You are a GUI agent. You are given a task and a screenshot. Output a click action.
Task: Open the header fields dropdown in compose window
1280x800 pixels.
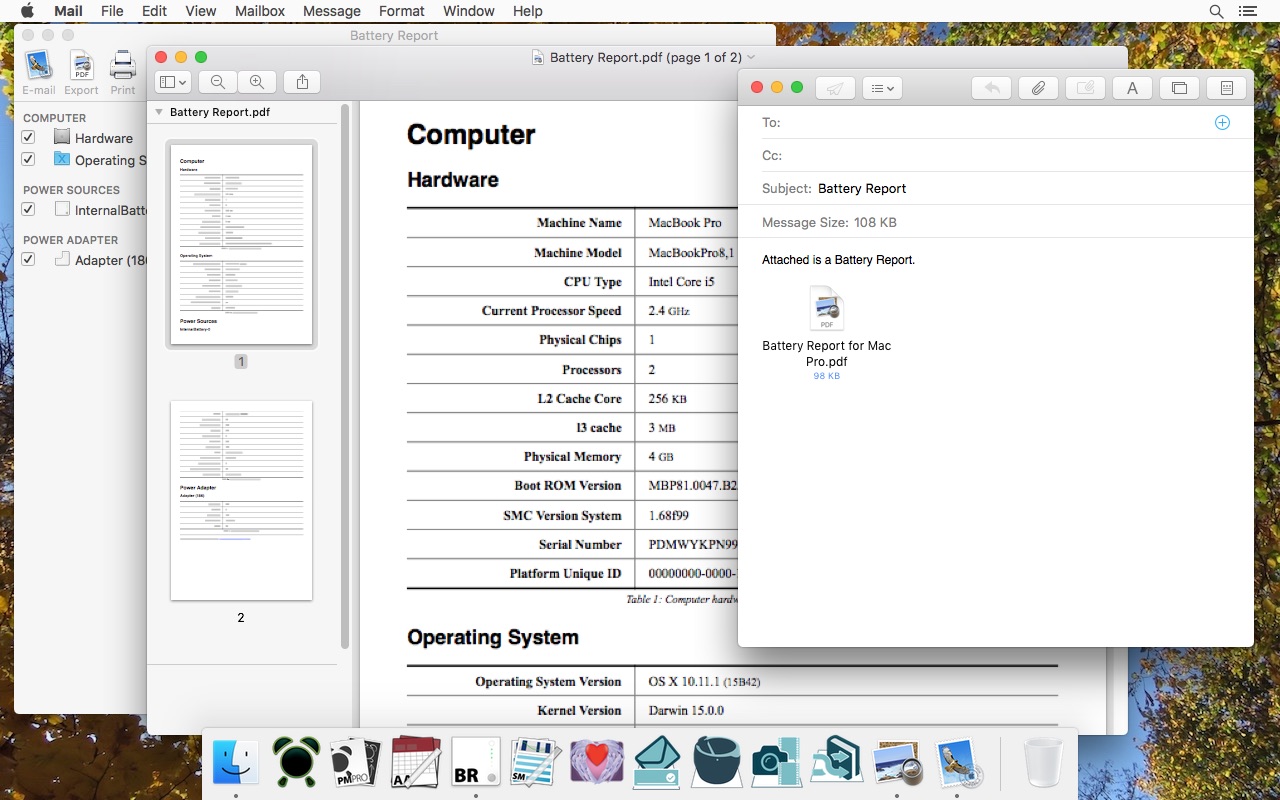click(882, 88)
